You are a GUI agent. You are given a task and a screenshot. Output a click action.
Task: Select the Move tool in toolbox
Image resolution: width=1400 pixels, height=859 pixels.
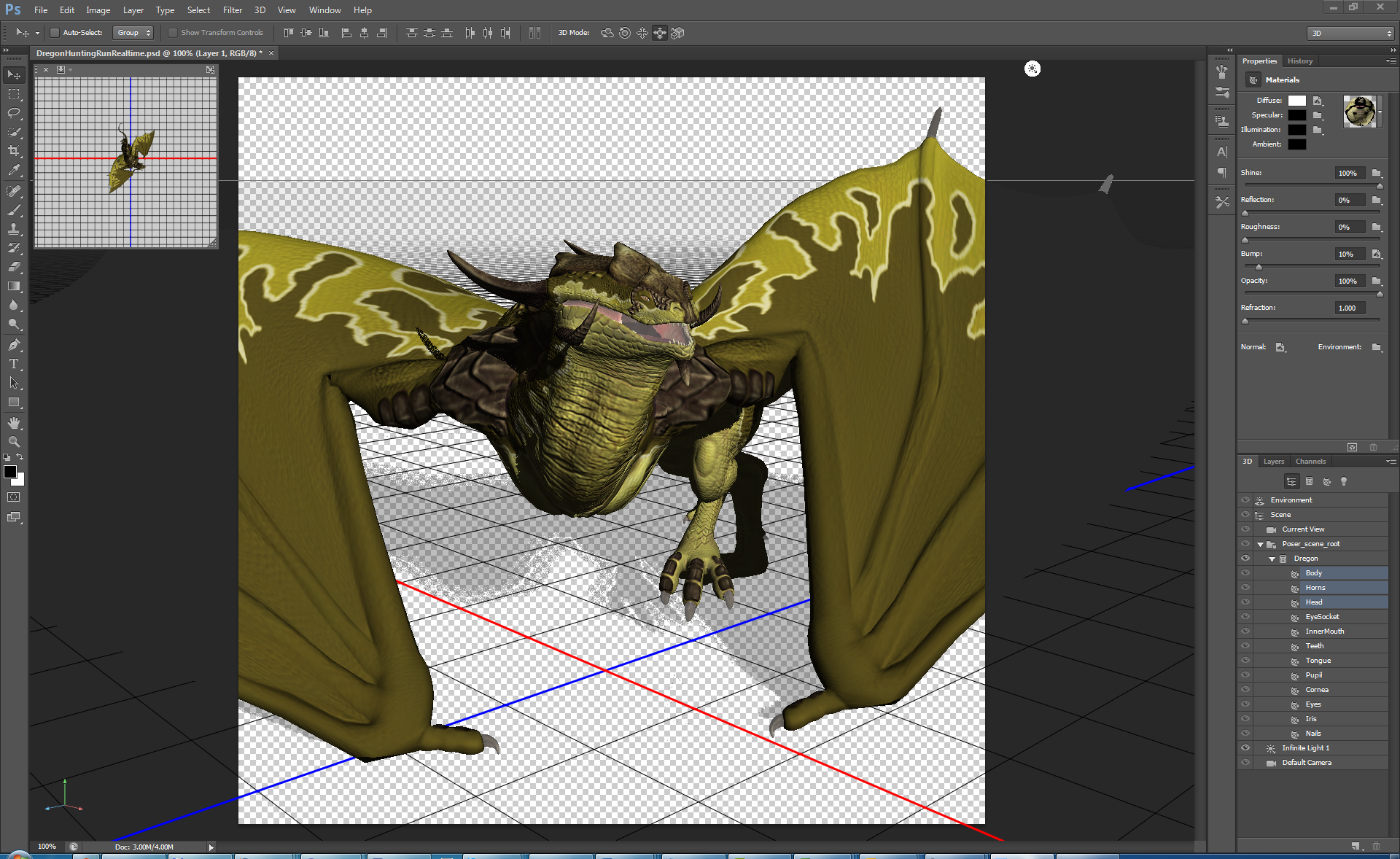click(x=14, y=74)
